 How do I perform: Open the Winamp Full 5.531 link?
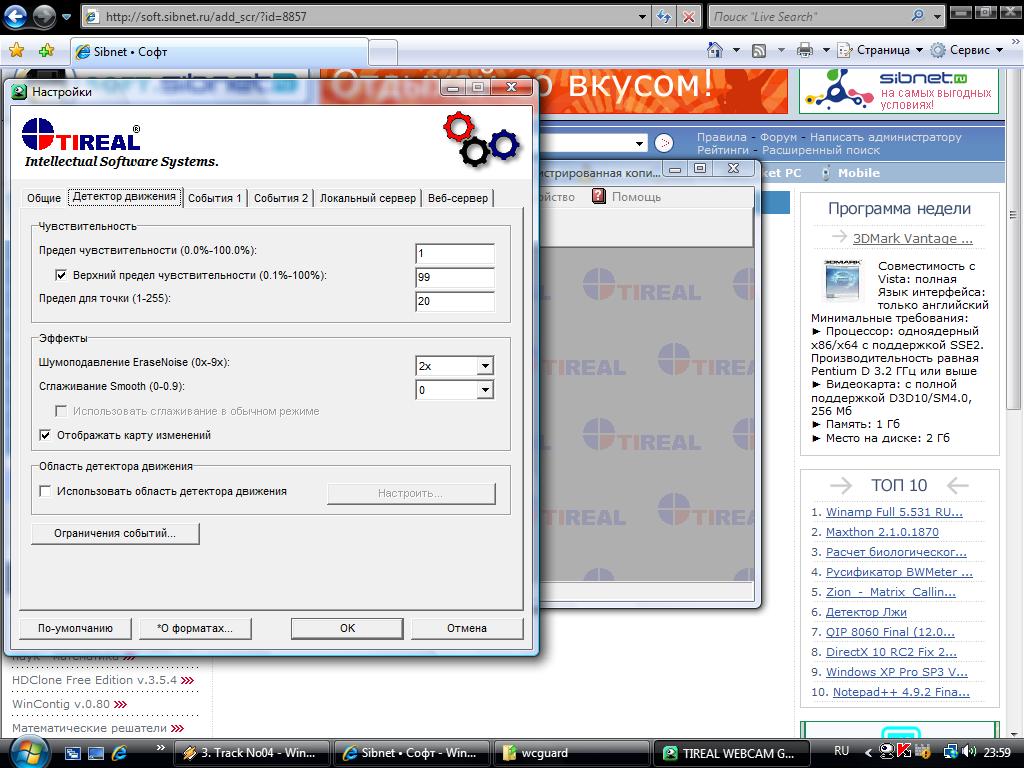[893, 512]
